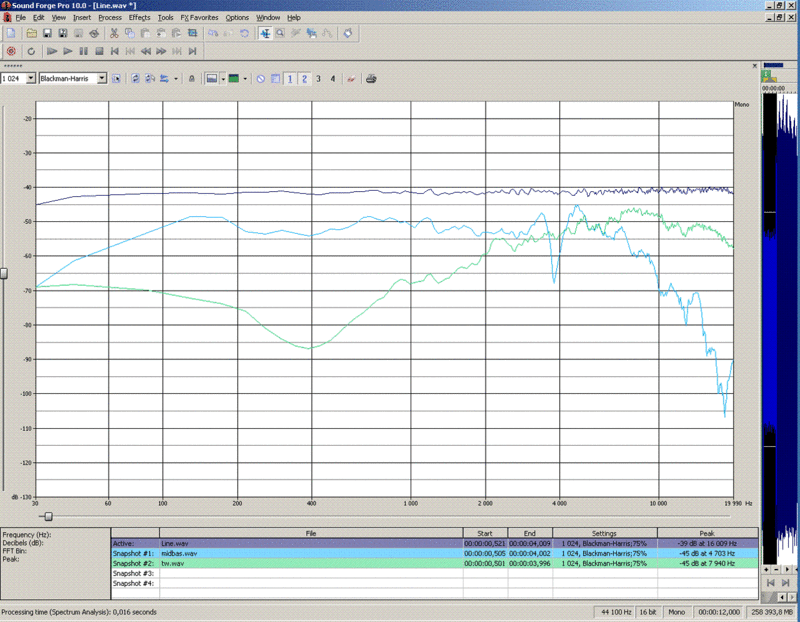Click the Cut scissors icon
The width and height of the screenshot is (800, 622).
click(x=115, y=33)
